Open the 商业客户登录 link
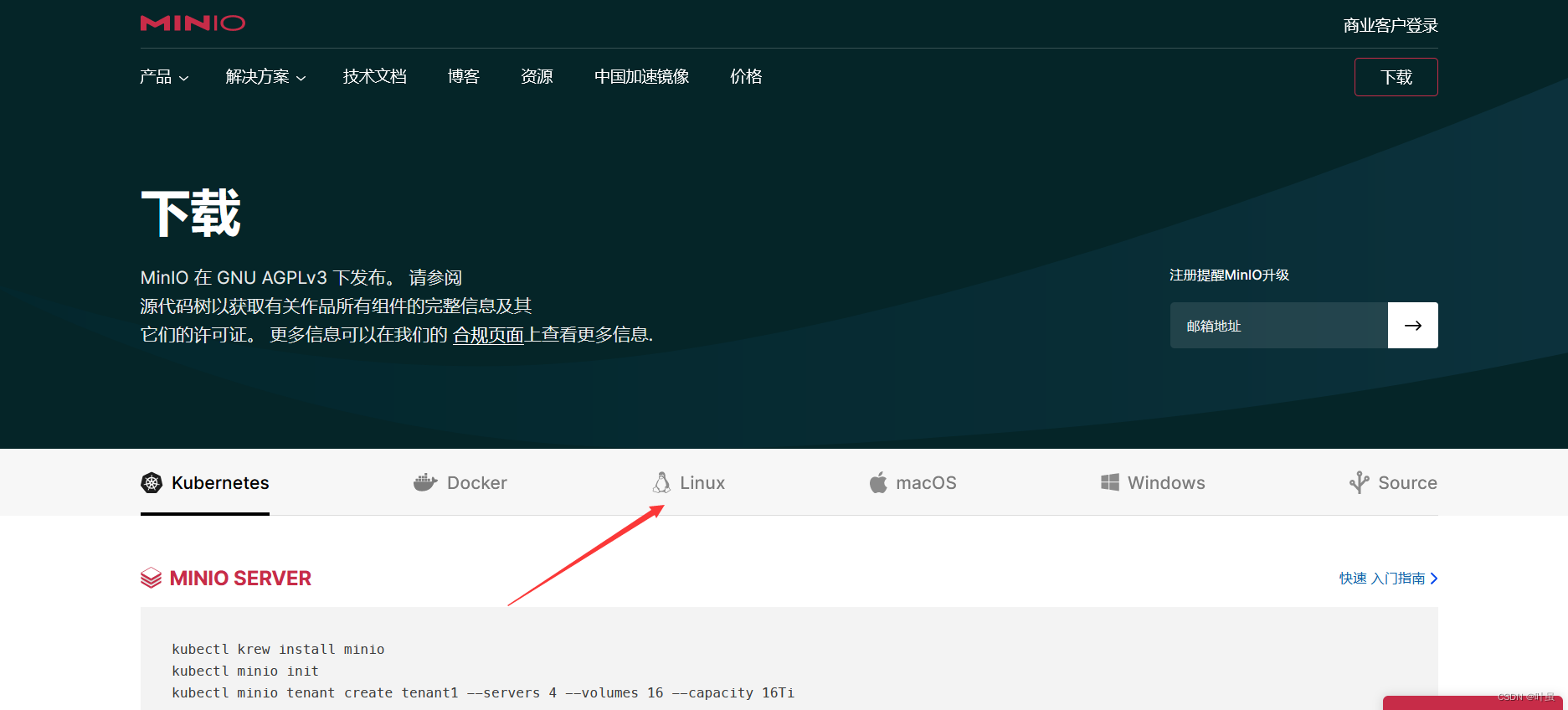Screen dimensions: 1568x710 click(x=1391, y=25)
